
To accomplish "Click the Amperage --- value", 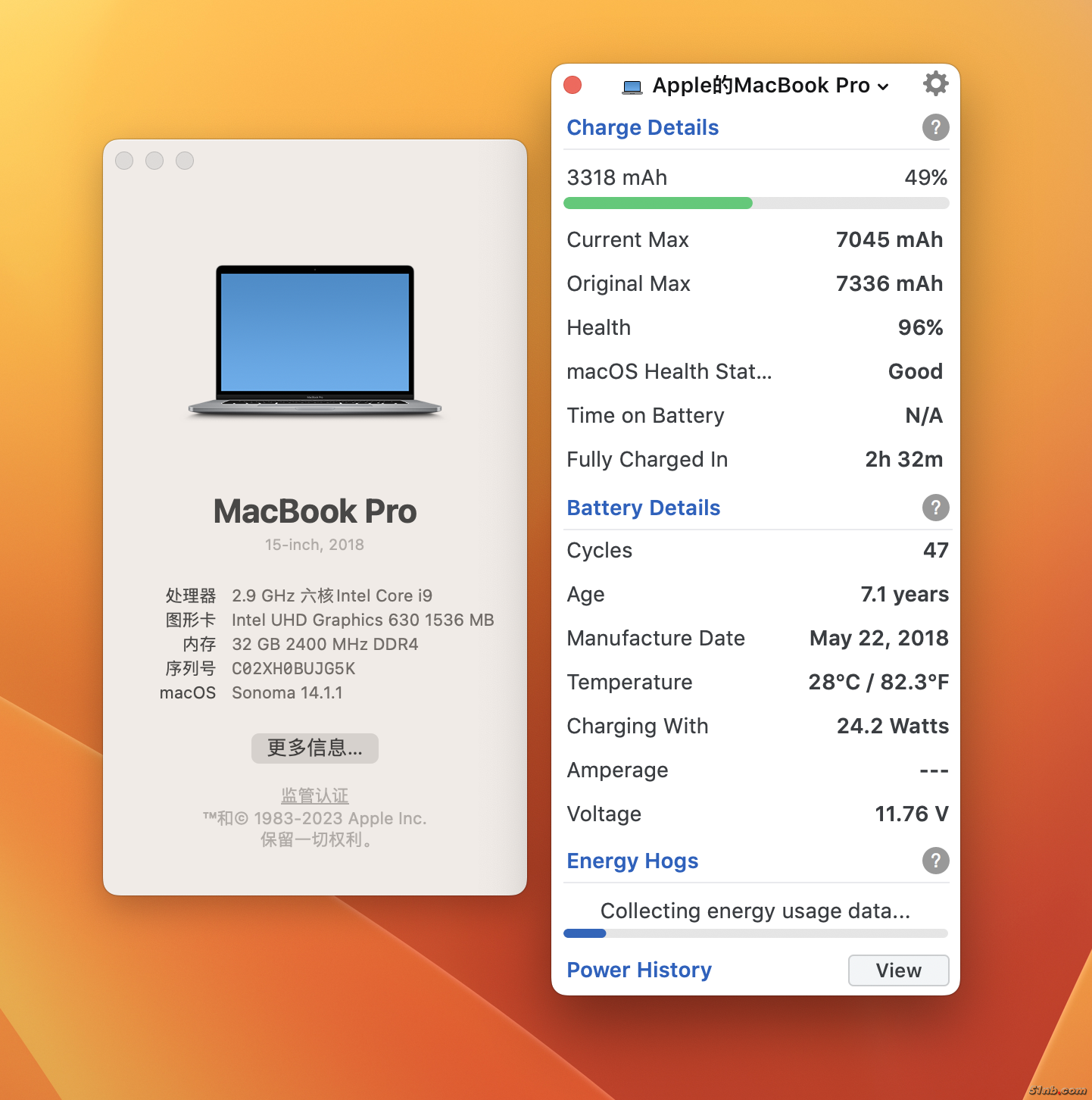I will click(934, 770).
